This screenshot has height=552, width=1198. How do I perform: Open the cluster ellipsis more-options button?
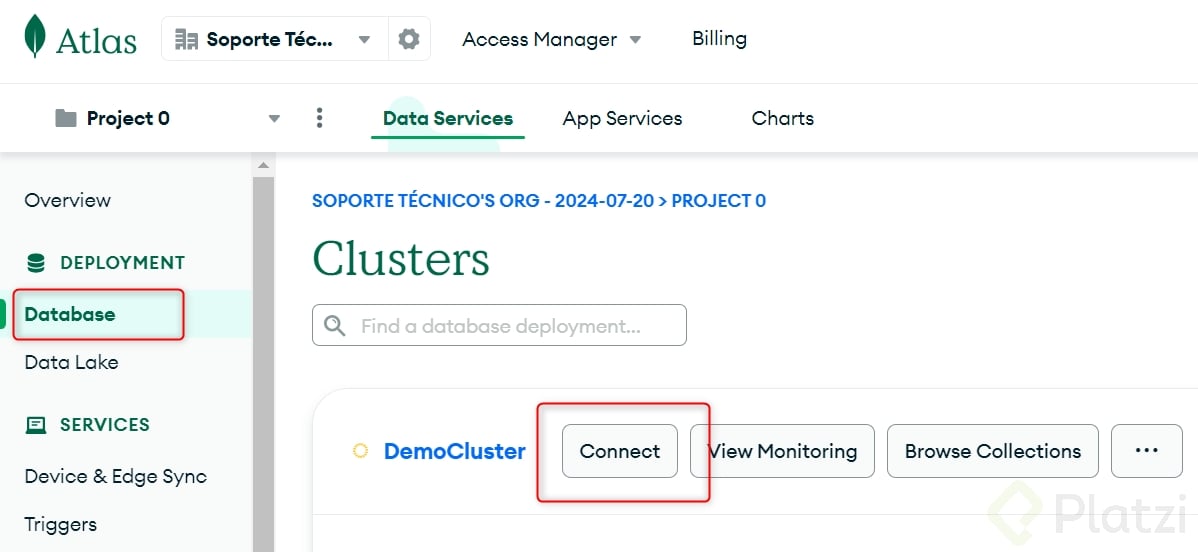point(1146,451)
